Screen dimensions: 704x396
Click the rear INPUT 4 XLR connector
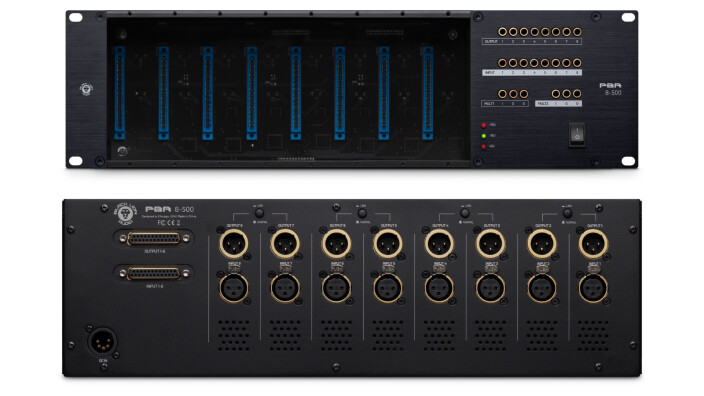point(439,288)
